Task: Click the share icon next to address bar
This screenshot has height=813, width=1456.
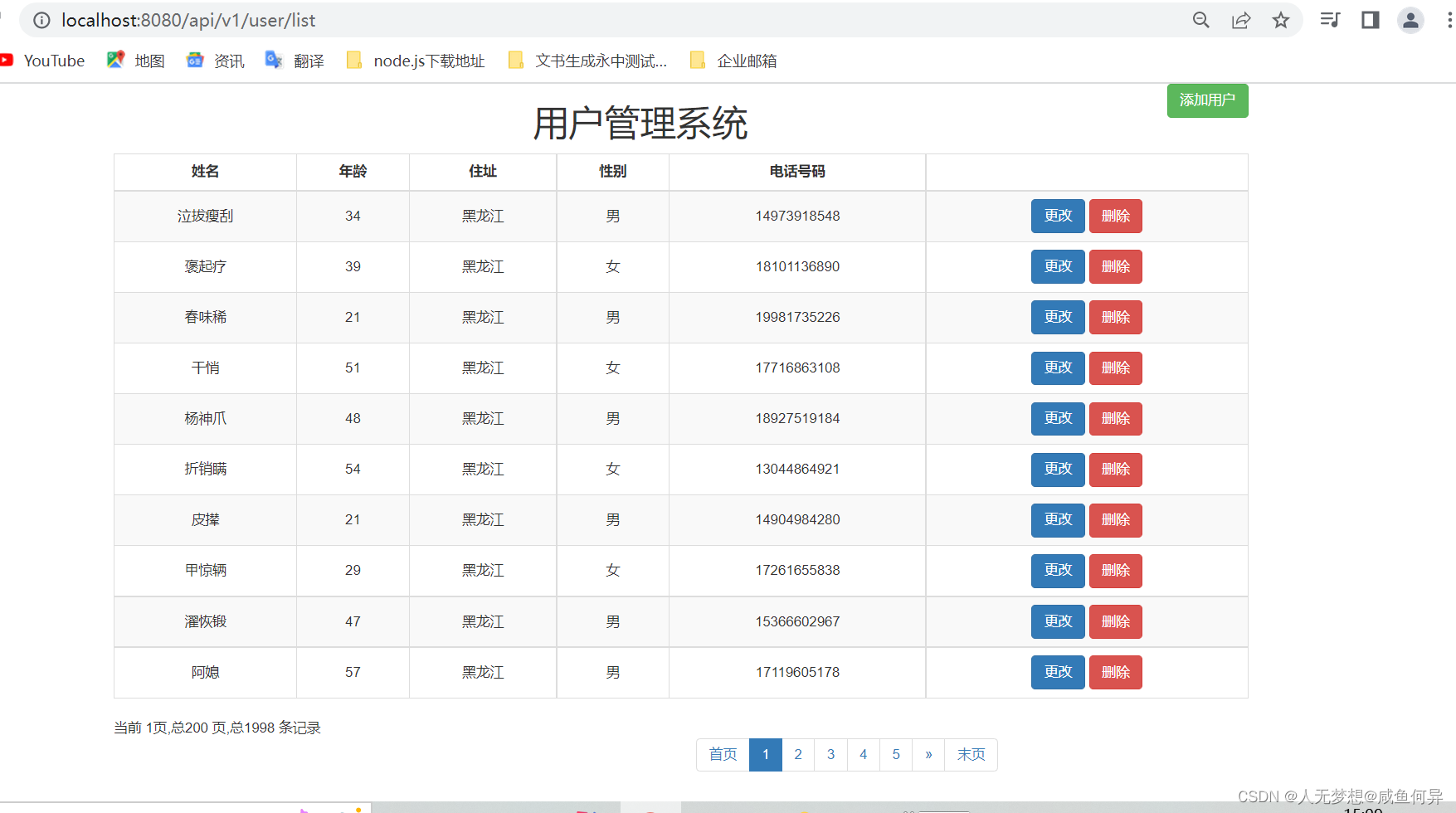Action: click(1241, 20)
